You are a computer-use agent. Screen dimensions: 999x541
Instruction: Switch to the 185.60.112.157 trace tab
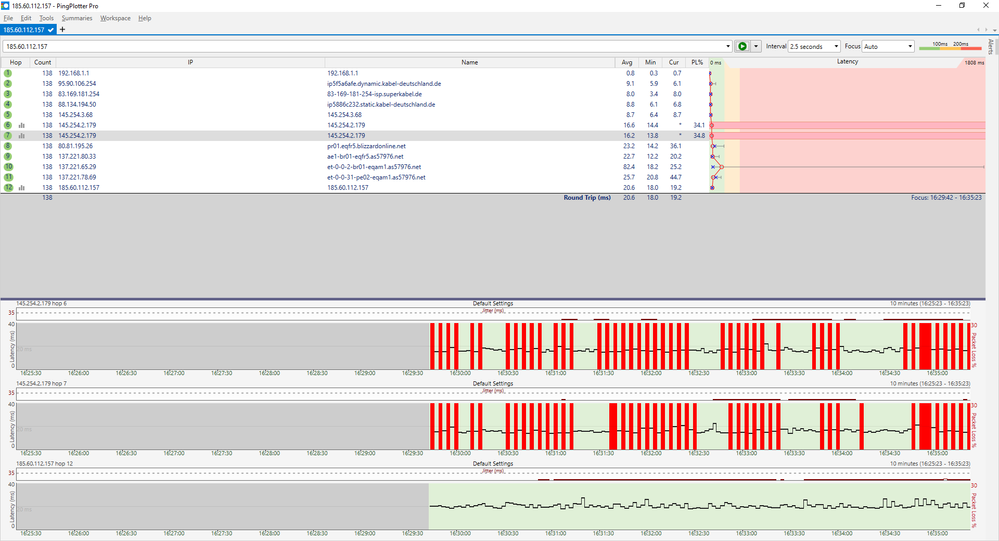pos(26,30)
